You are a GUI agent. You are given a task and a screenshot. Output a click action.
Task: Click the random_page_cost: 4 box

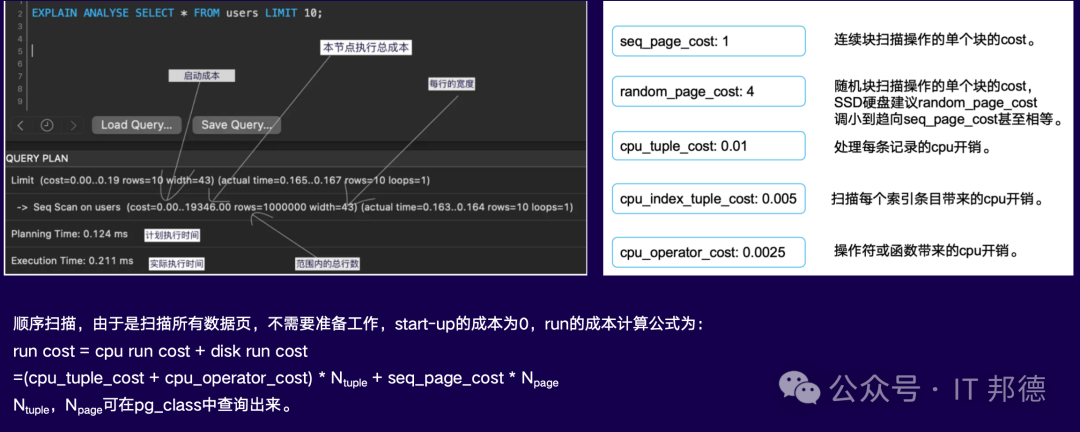709,92
